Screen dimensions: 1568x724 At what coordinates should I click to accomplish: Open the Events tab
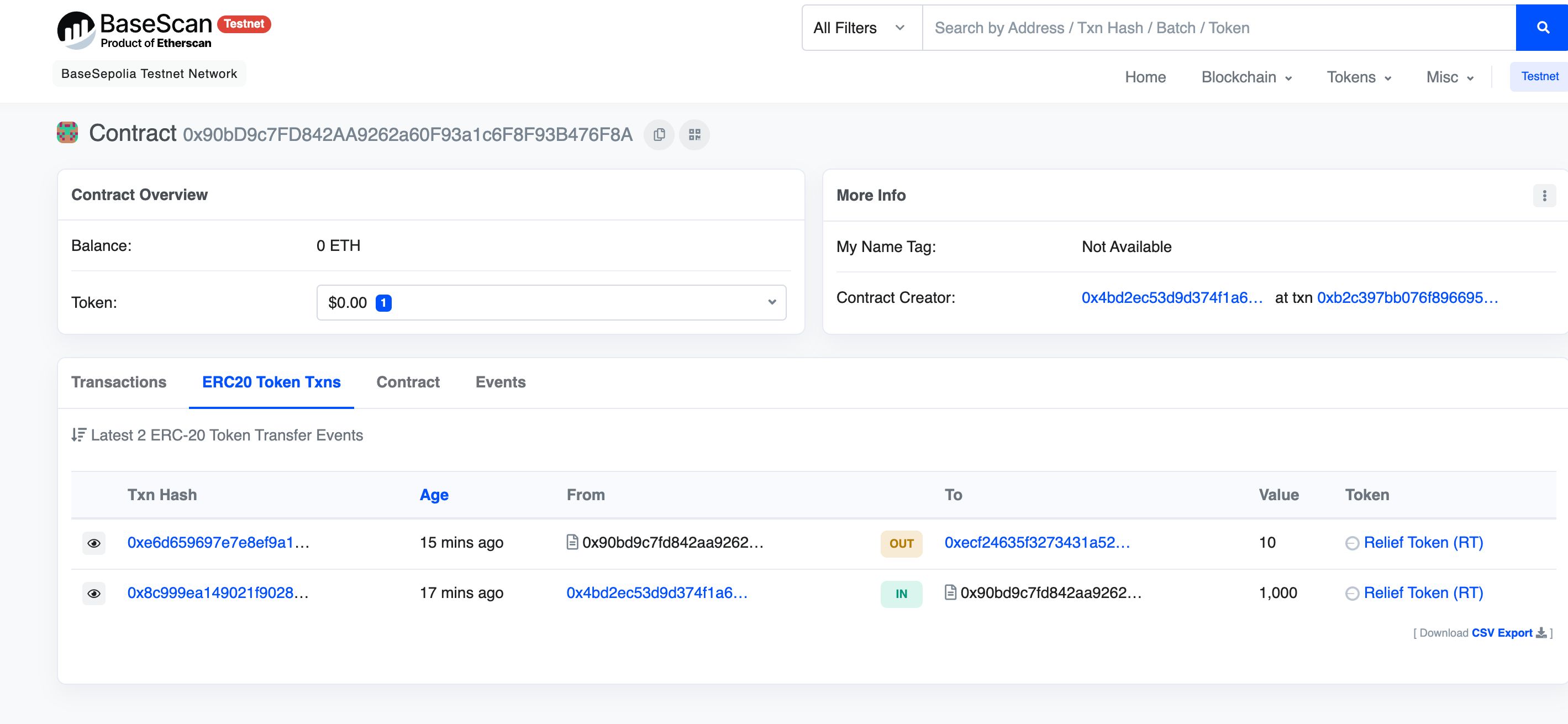point(501,382)
